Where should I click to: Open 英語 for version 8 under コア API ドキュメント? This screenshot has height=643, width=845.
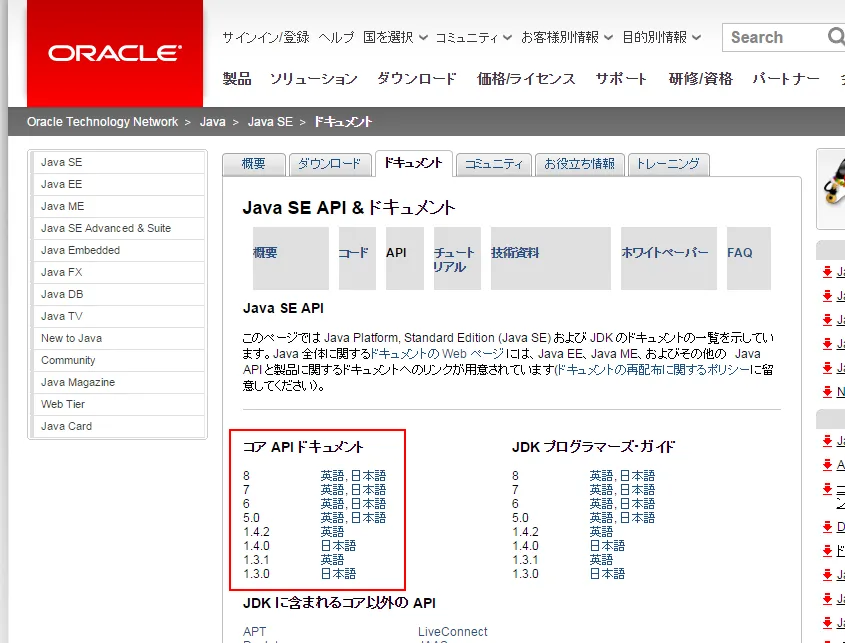[x=333, y=476]
